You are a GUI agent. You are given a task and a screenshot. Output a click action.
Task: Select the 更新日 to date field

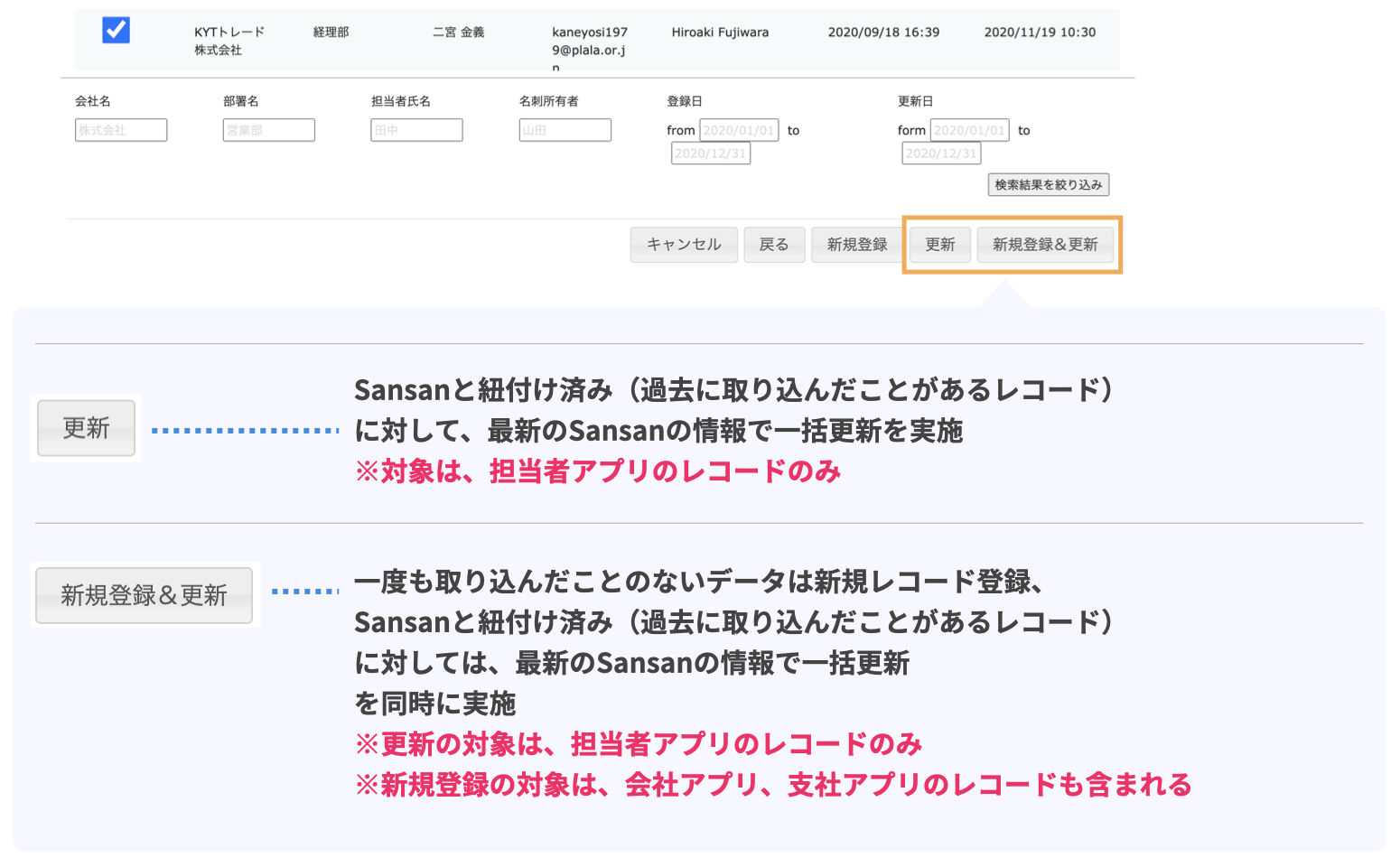tap(941, 154)
